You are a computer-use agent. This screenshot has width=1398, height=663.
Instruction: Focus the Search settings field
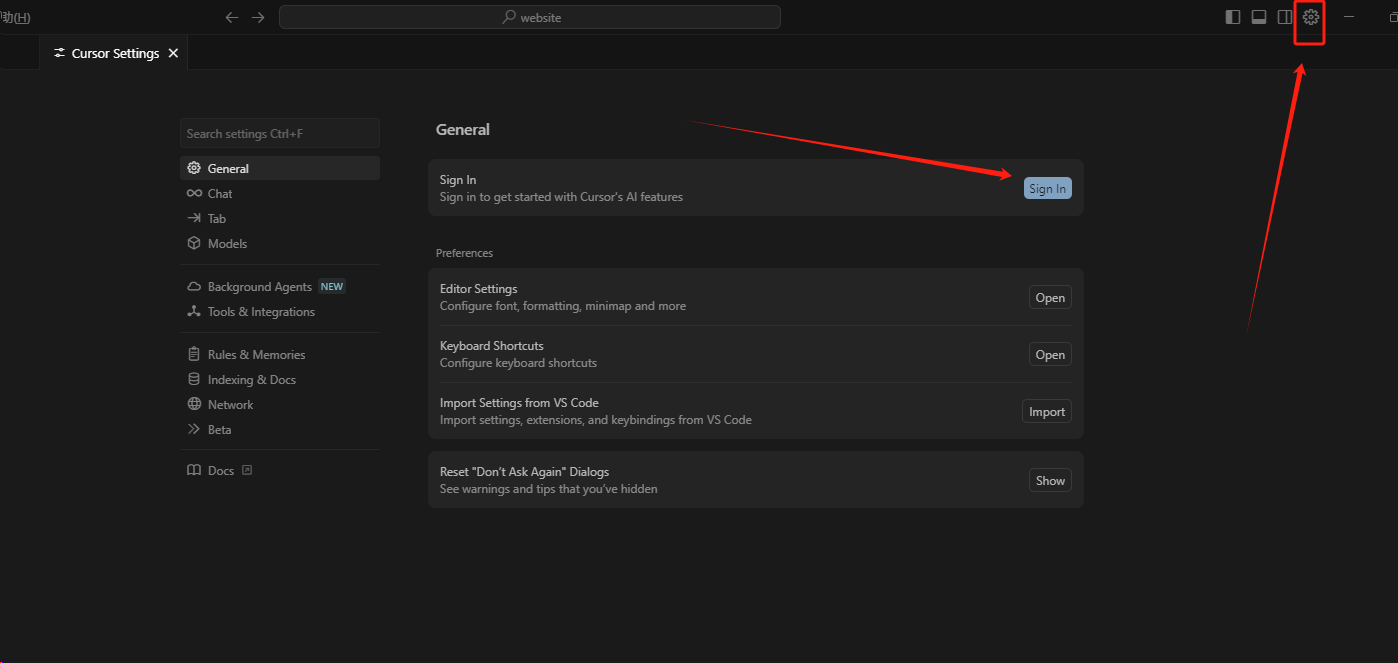point(280,133)
